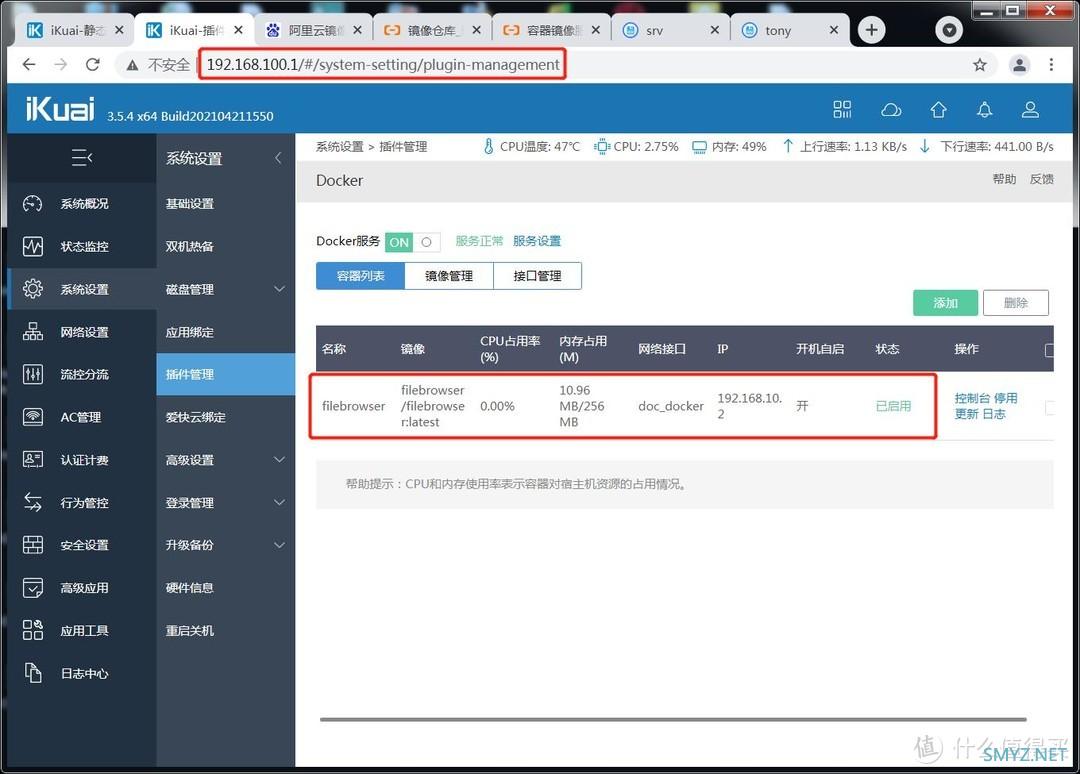Open the 网络设置 network icon

[32, 332]
